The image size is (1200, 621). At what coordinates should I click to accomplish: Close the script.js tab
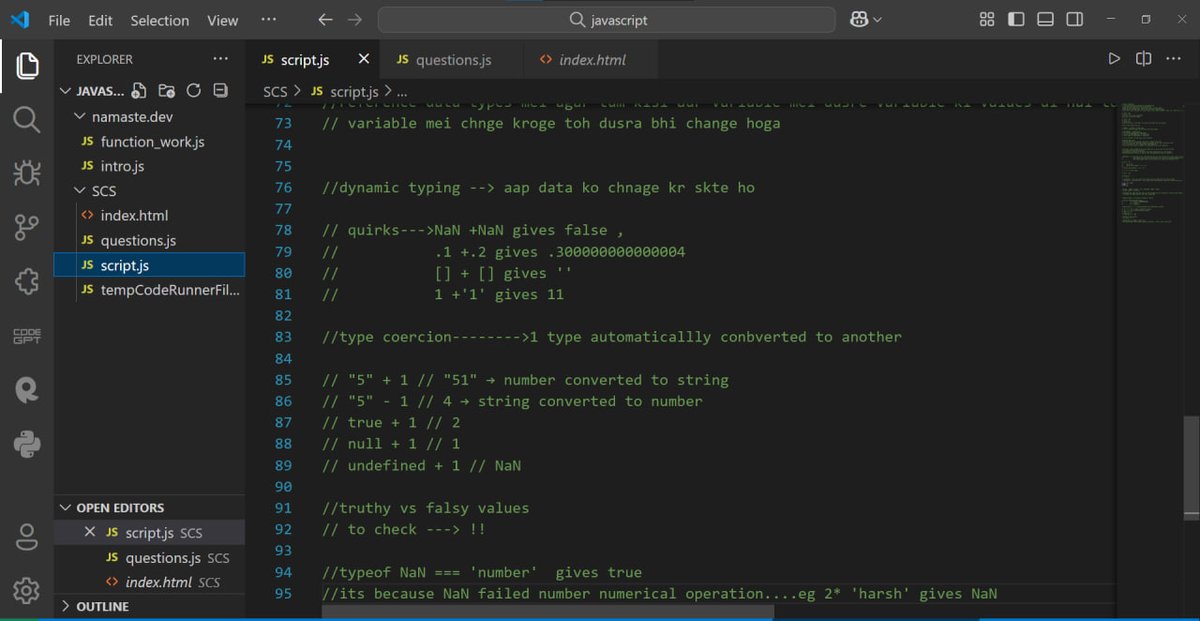click(x=364, y=59)
